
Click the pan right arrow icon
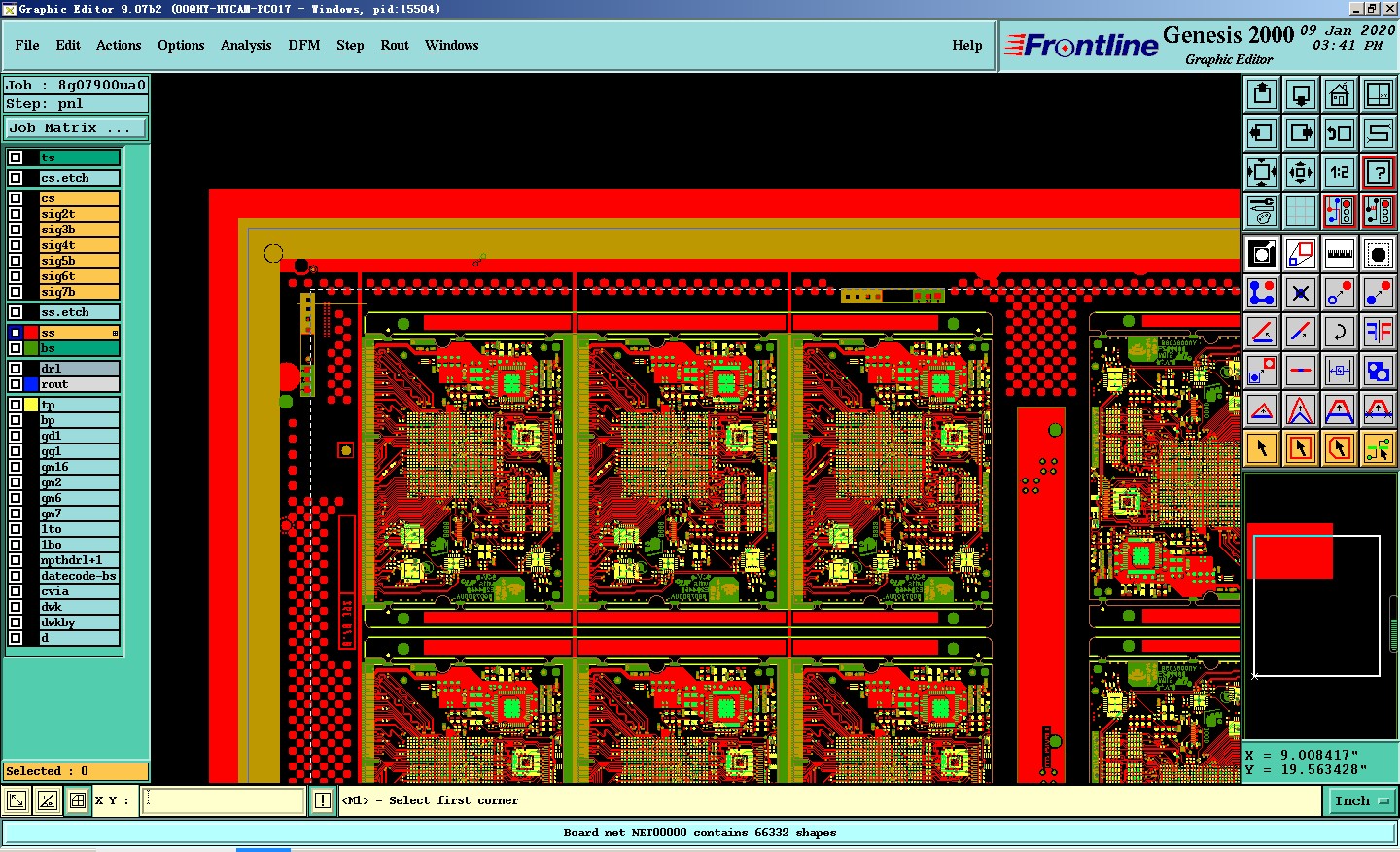[x=1301, y=133]
